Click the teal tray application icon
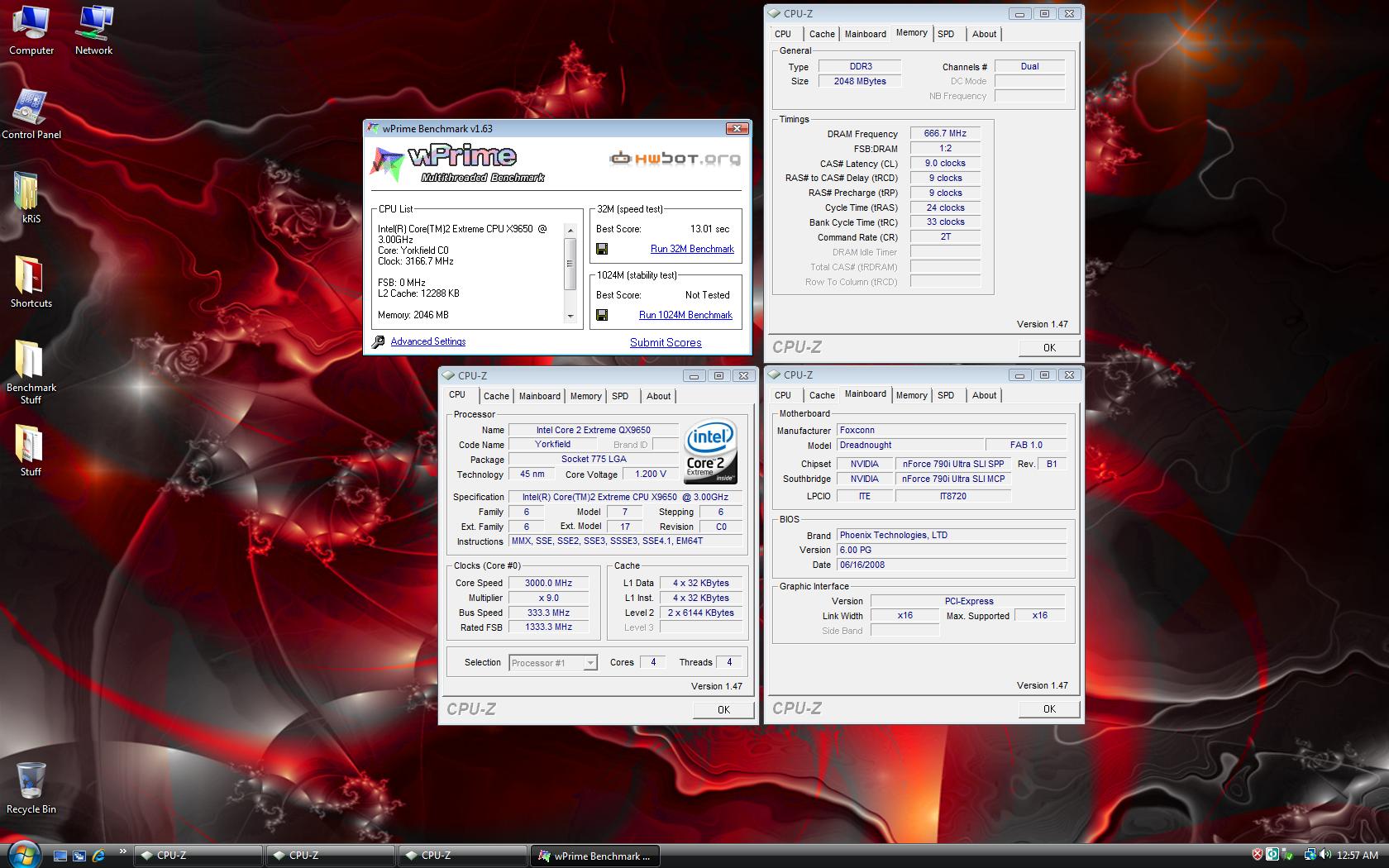1389x868 pixels. coord(1272,855)
